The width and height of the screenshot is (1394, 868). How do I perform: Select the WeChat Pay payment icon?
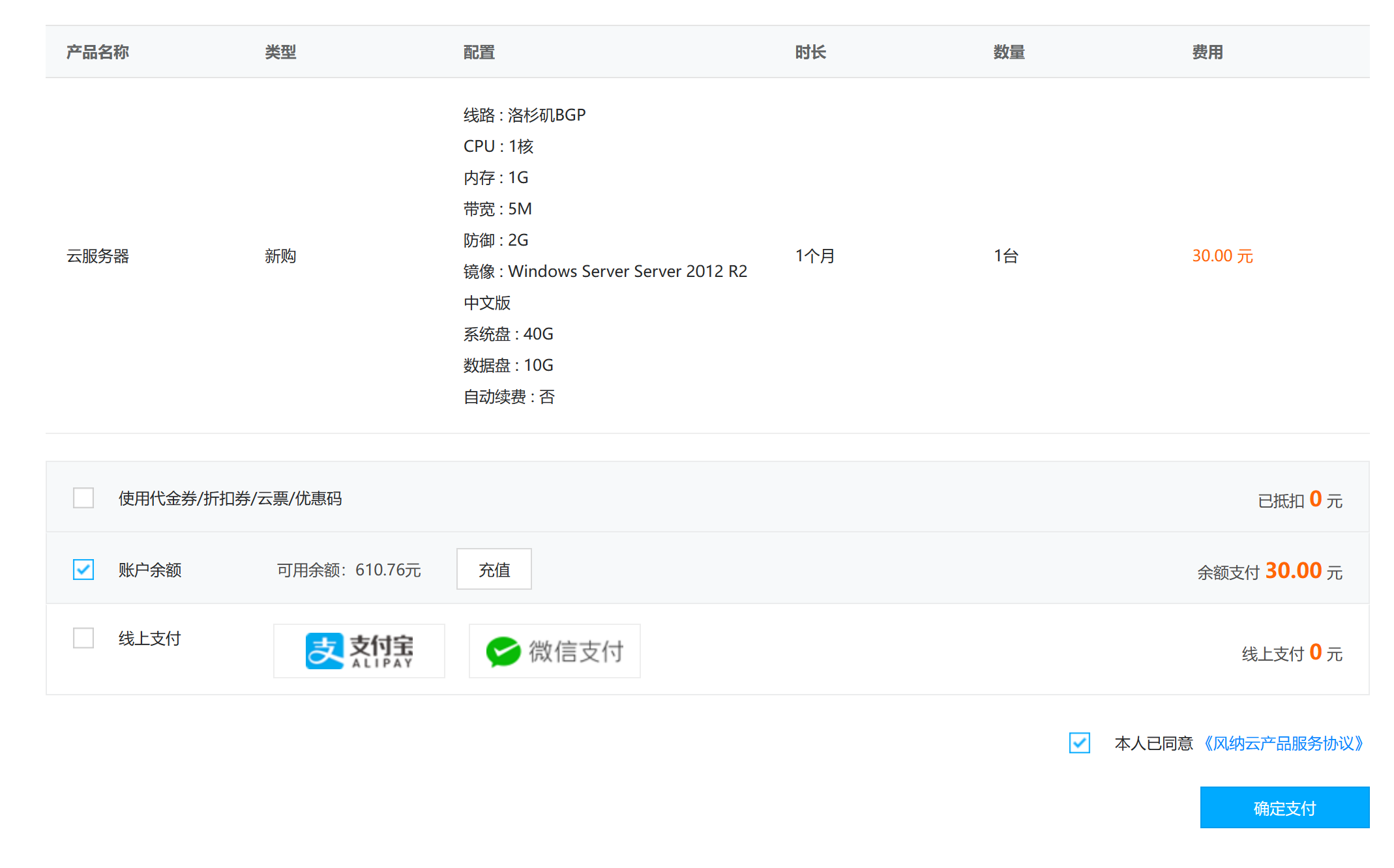pyautogui.click(x=554, y=650)
